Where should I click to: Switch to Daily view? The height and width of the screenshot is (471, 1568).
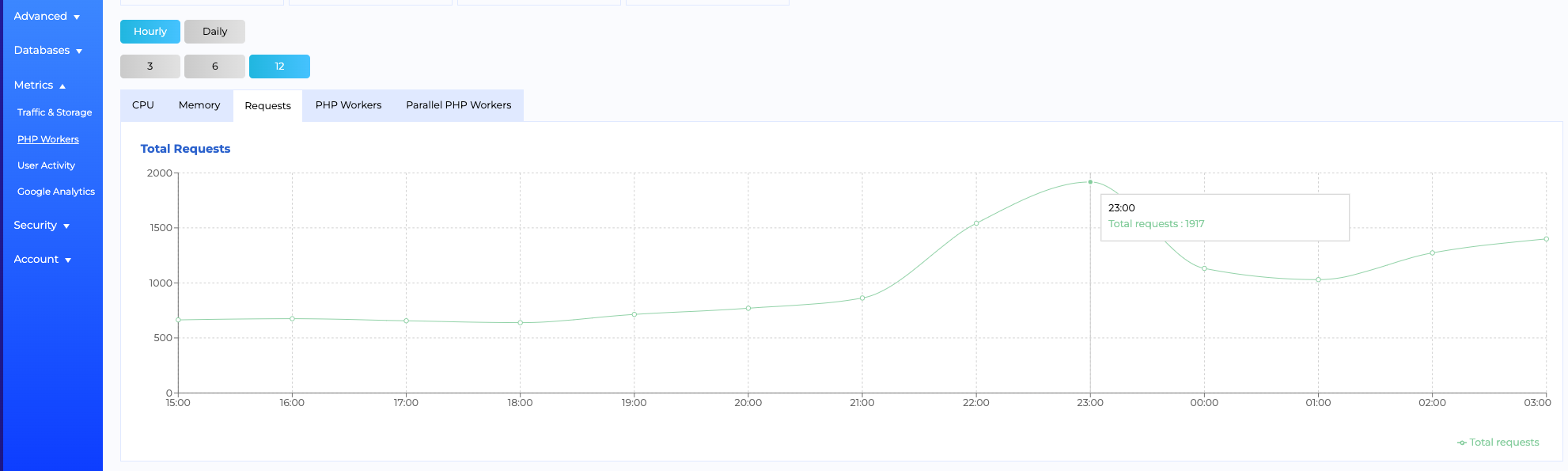(x=214, y=32)
